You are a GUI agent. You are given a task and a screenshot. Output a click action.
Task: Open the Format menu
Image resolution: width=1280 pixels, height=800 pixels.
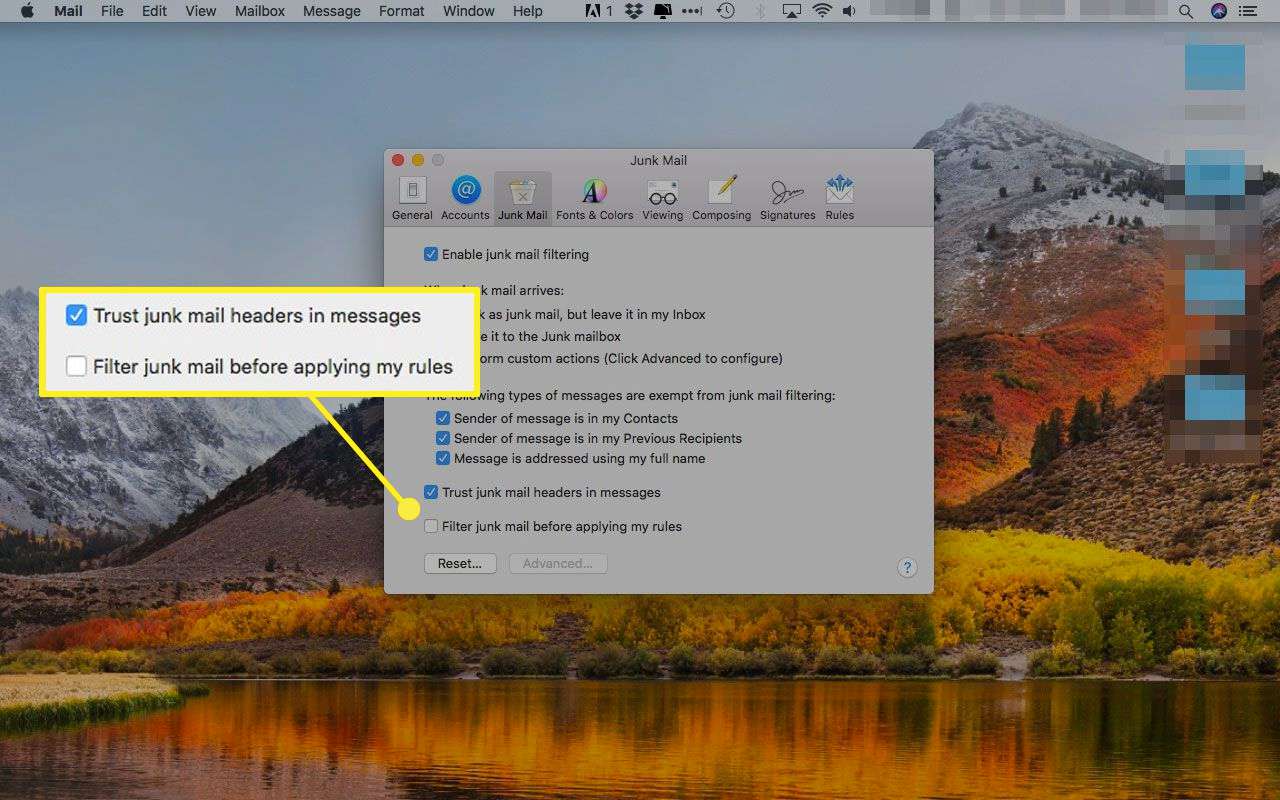401,12
